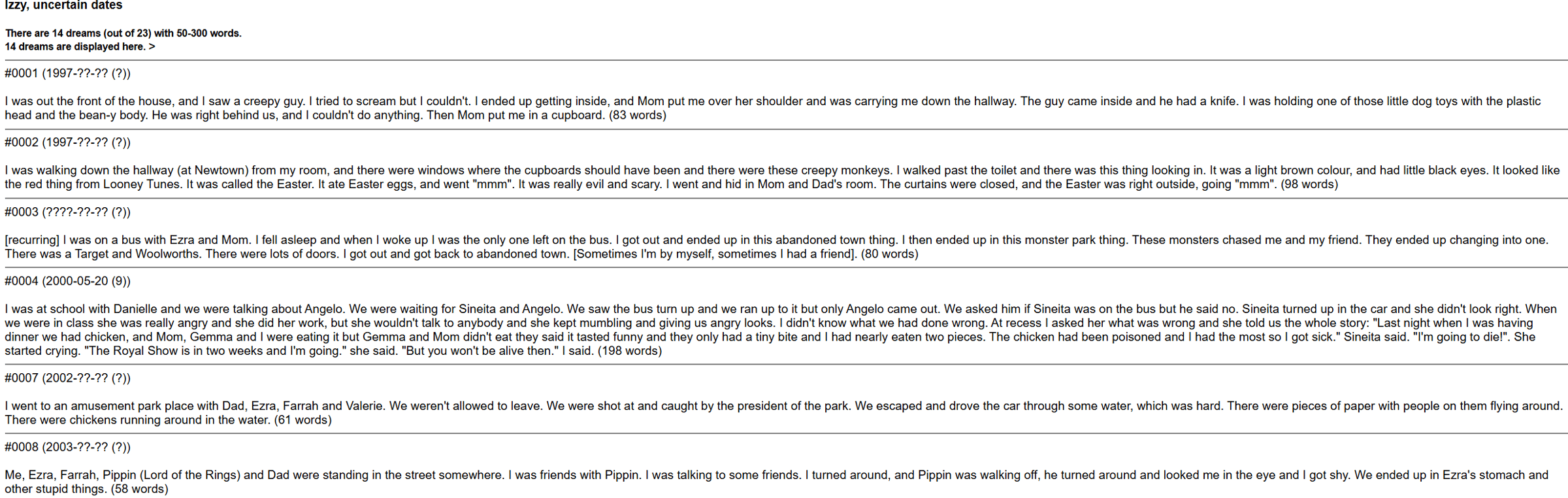Click the poisoned chicken dream paragraph
Image resolution: width=1568 pixels, height=498 pixels.
pos(653,330)
